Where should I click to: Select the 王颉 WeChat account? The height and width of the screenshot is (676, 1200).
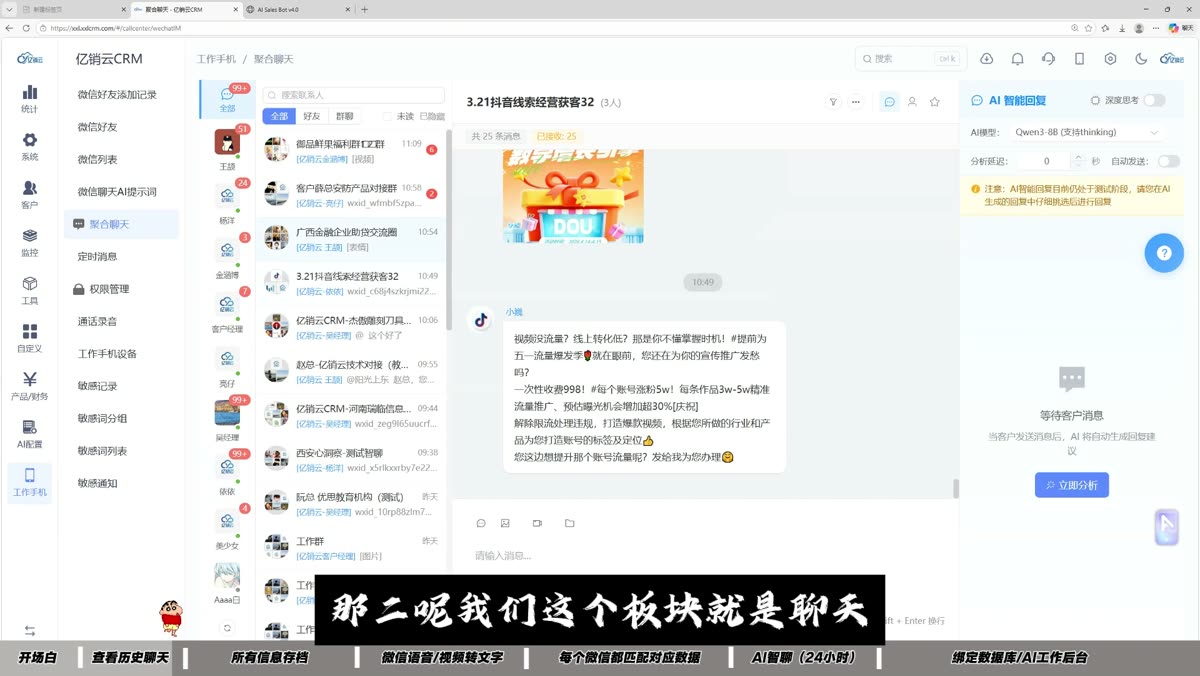[227, 148]
